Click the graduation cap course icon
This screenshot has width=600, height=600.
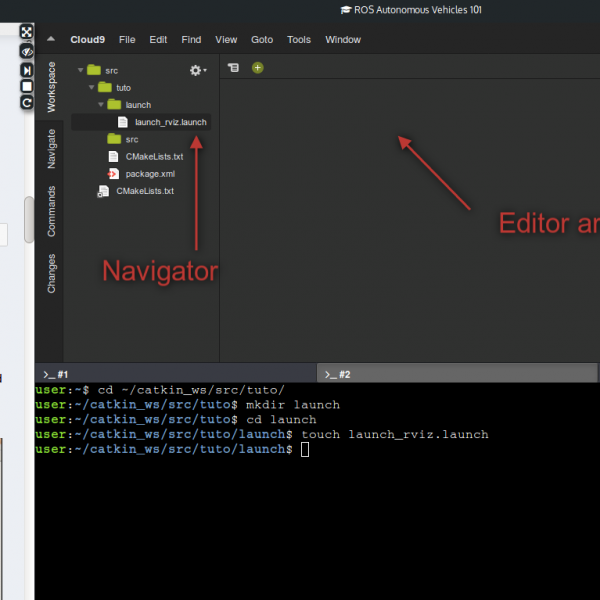[x=346, y=10]
